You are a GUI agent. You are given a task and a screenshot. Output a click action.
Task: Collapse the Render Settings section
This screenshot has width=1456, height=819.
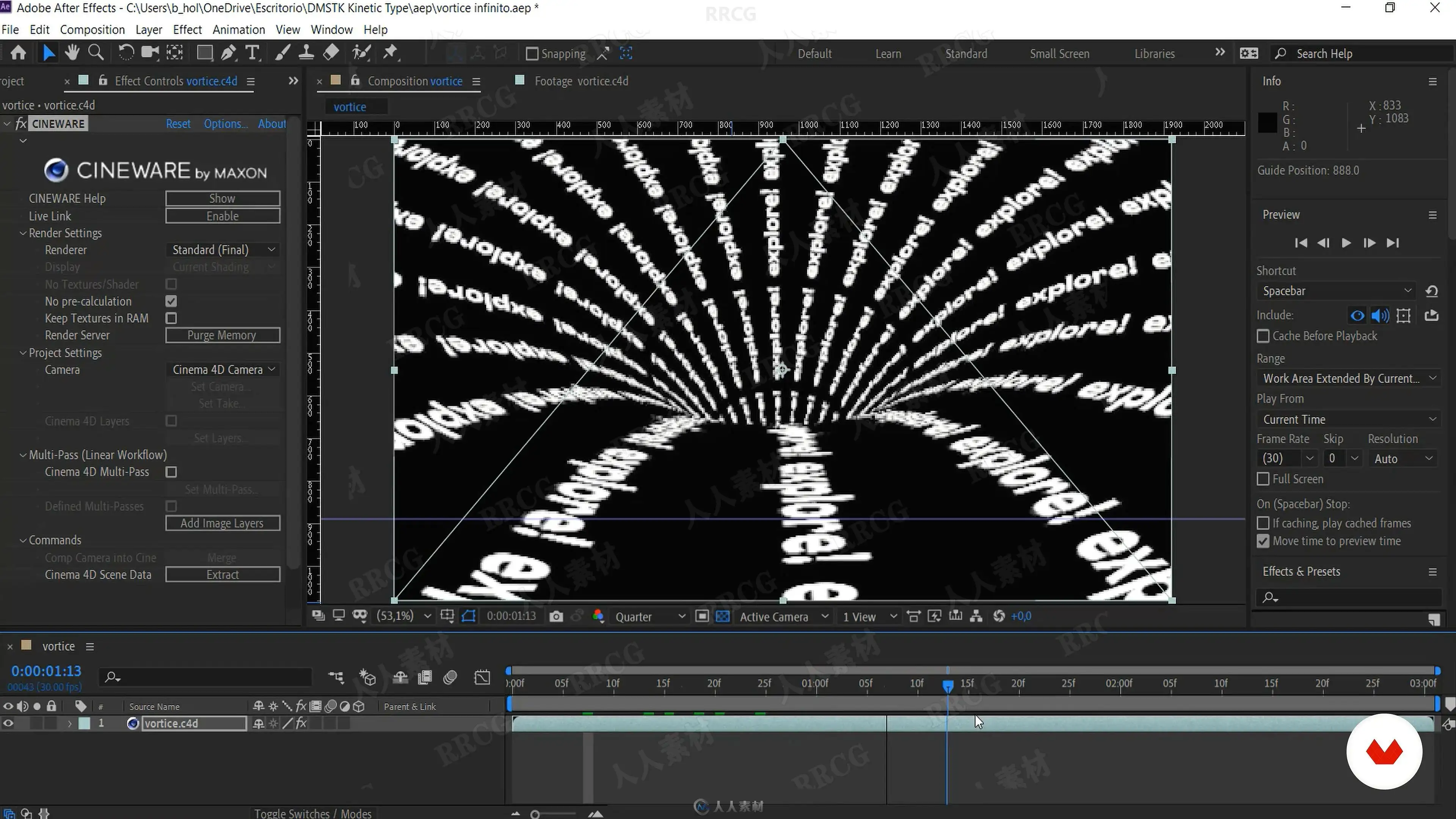click(23, 234)
